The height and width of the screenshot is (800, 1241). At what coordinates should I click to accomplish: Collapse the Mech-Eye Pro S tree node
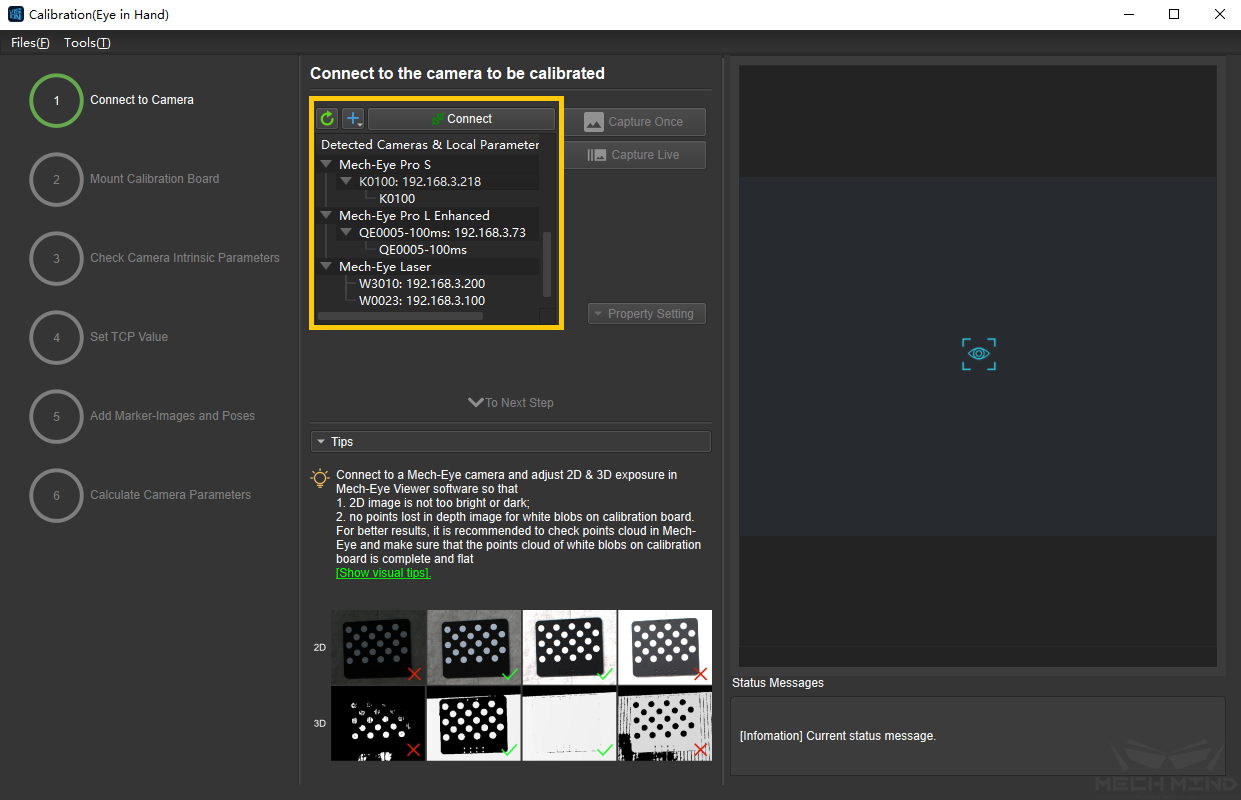pos(327,164)
